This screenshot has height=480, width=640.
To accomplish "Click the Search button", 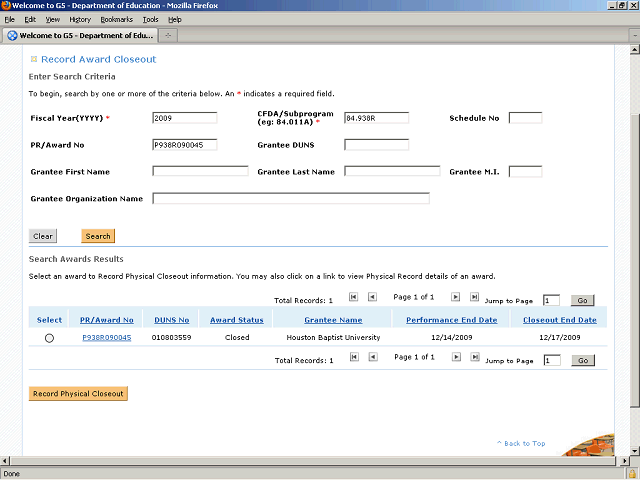I will pos(98,236).
